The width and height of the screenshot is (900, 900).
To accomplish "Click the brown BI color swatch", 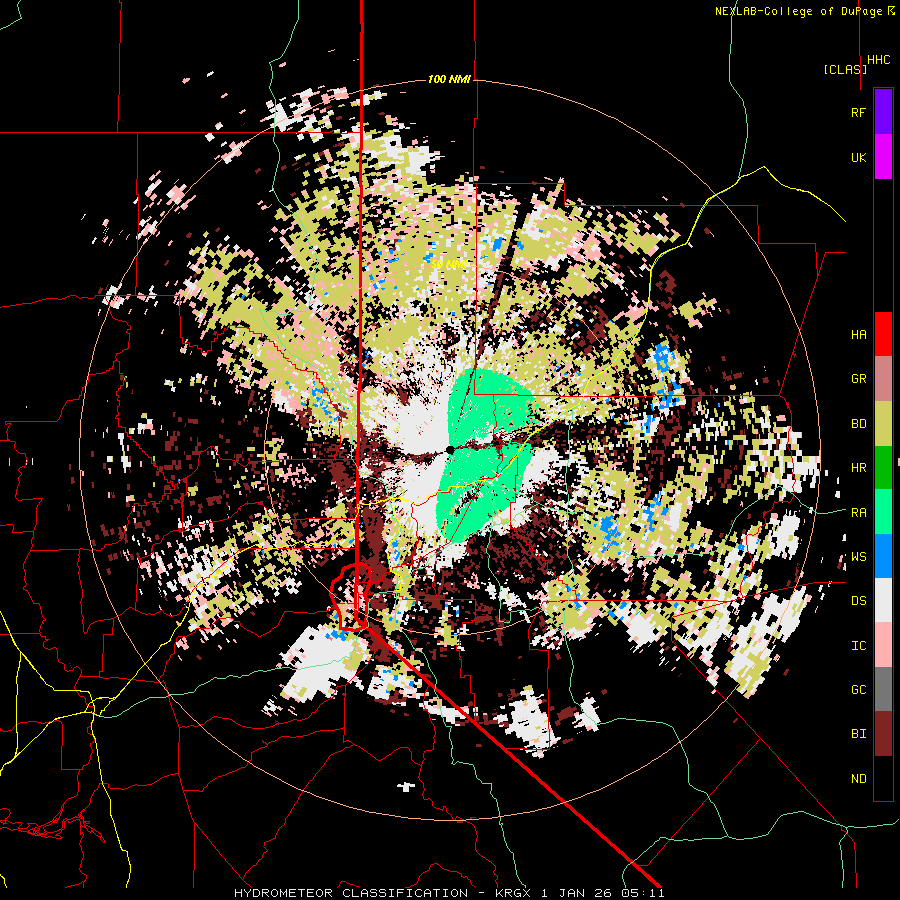I will pyautogui.click(x=883, y=734).
